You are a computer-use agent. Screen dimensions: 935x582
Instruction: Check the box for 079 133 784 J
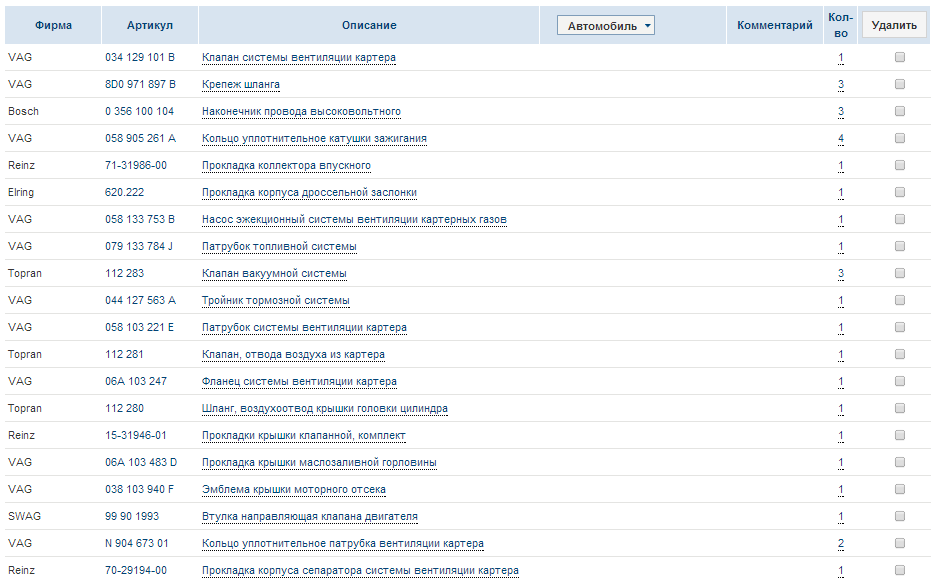click(x=900, y=246)
